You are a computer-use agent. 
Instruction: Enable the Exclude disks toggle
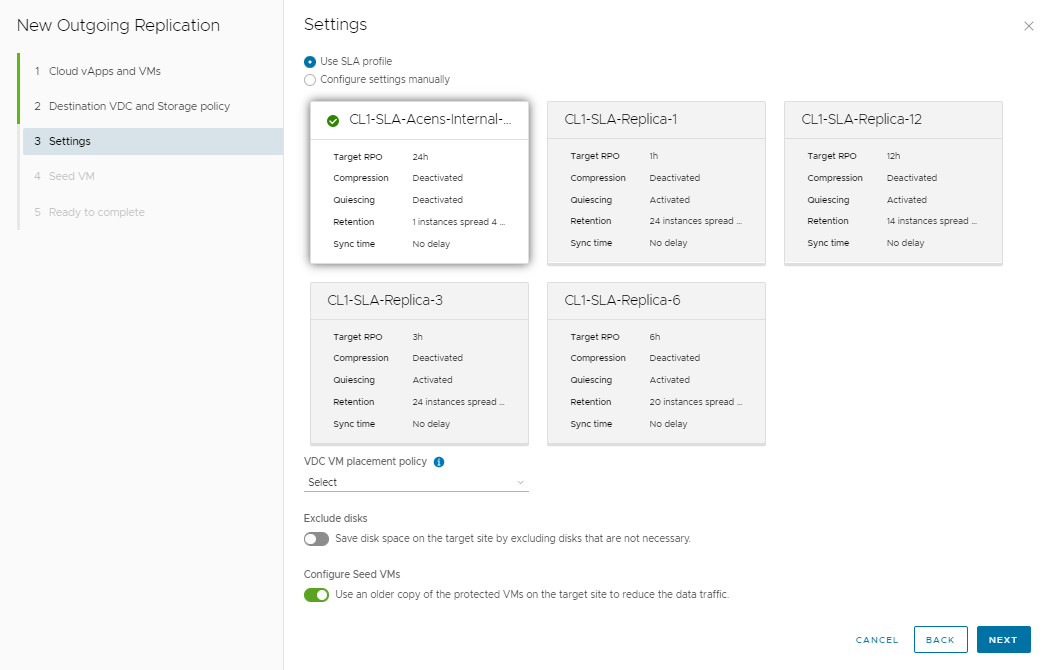click(x=316, y=539)
